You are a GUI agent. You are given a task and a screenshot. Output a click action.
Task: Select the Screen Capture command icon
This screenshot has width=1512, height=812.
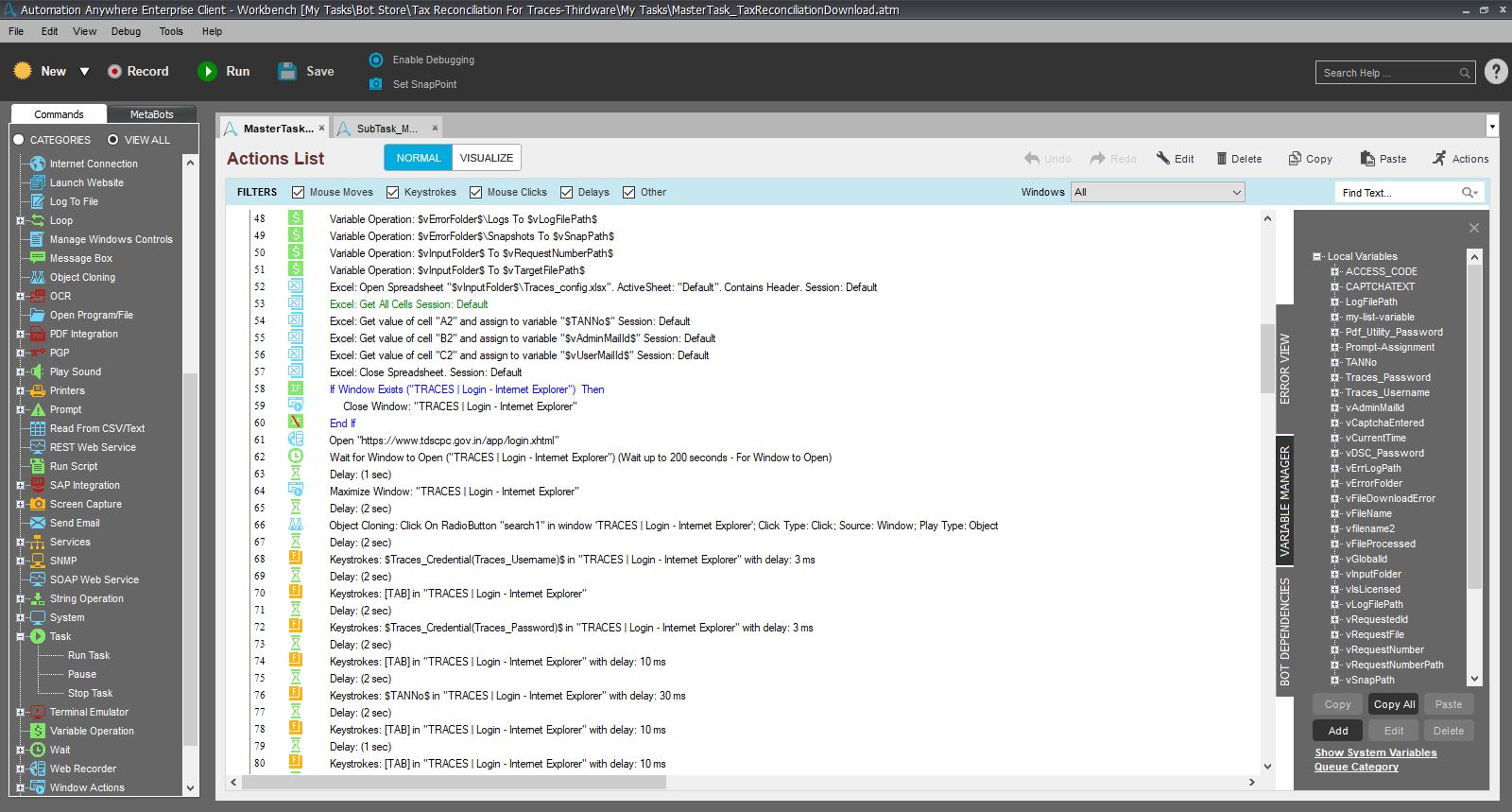click(38, 504)
